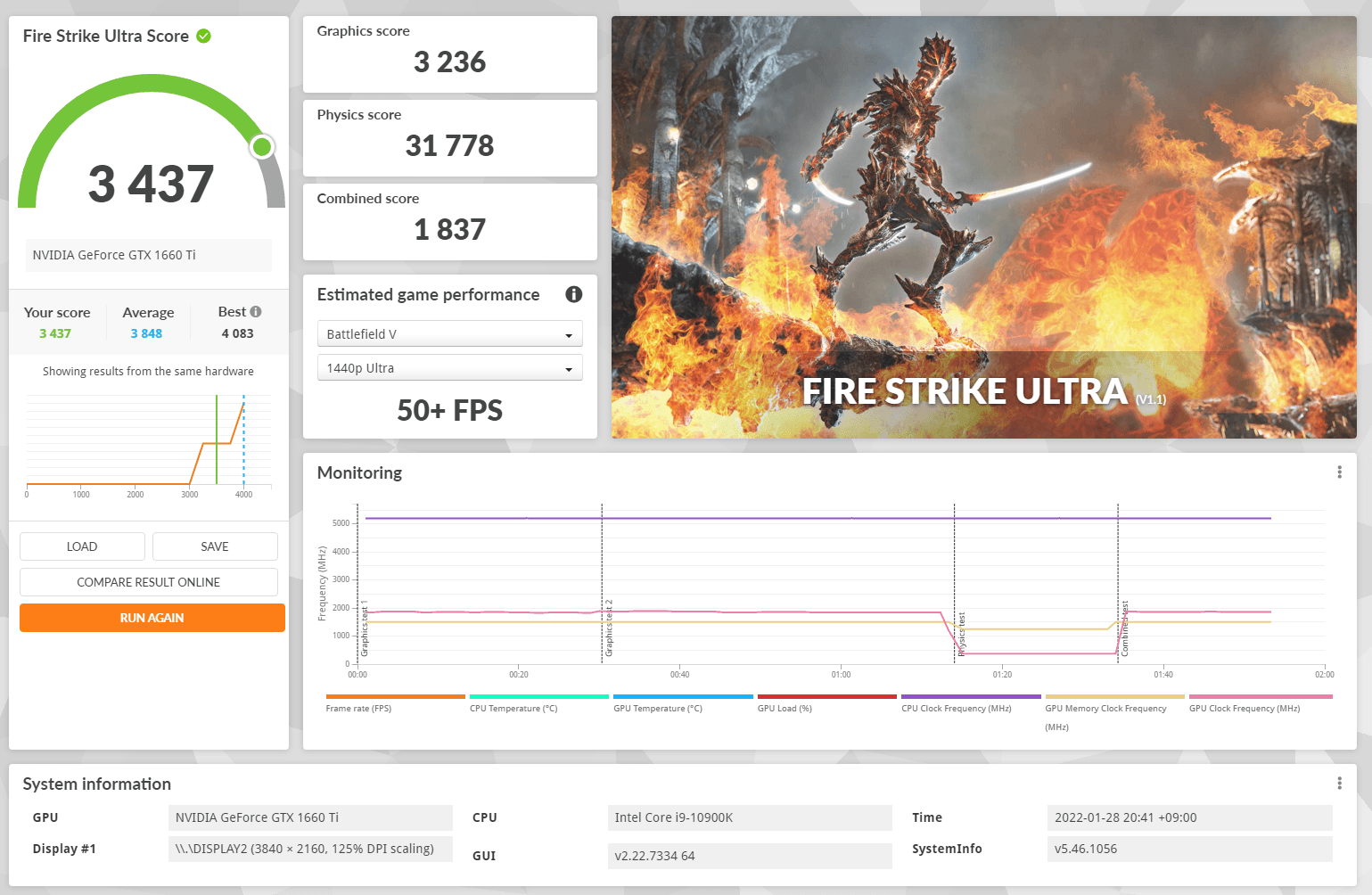The image size is (1372, 895).
Task: Click the Fire Strike Ultra Score heading
Action: [106, 37]
